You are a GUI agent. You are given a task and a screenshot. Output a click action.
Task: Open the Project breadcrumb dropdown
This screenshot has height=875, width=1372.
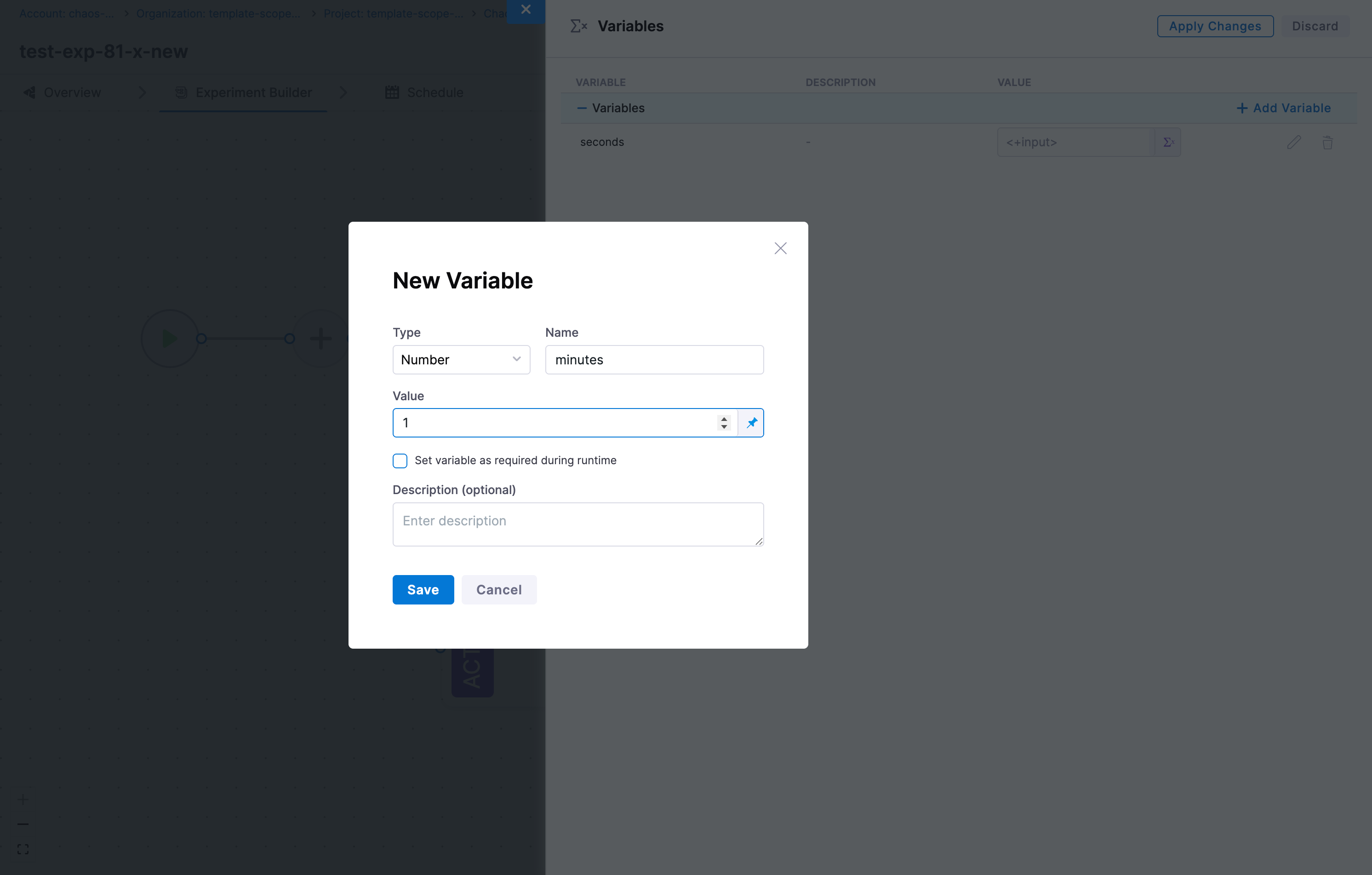(393, 13)
